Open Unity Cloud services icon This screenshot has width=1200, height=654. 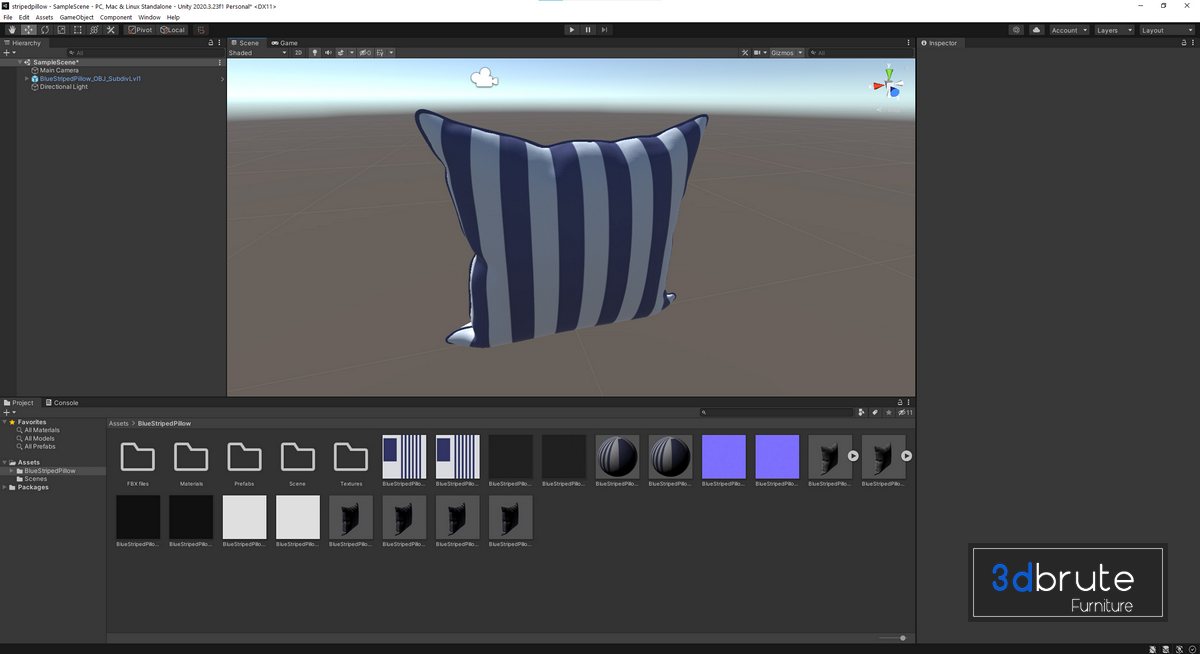pyautogui.click(x=1037, y=30)
